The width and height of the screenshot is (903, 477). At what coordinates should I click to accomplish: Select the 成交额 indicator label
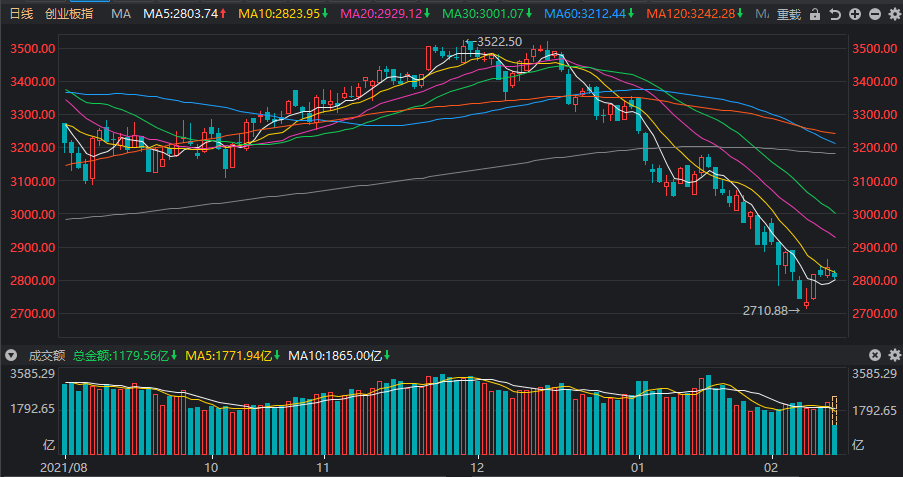pyautogui.click(x=44, y=355)
